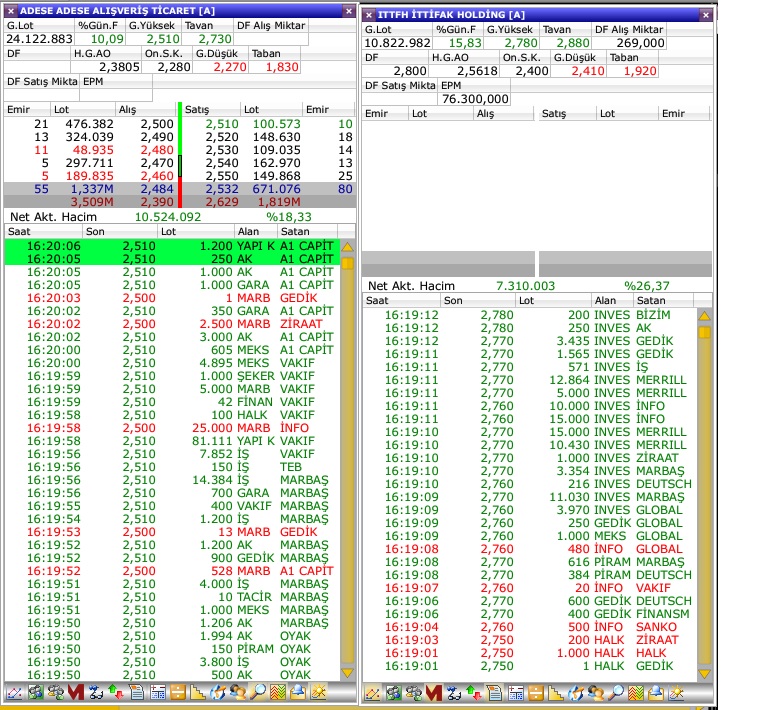Image resolution: width=768 pixels, height=710 pixels.
Task: Click green-up red-down arrows icon in ADESE toolbar
Action: point(116,692)
